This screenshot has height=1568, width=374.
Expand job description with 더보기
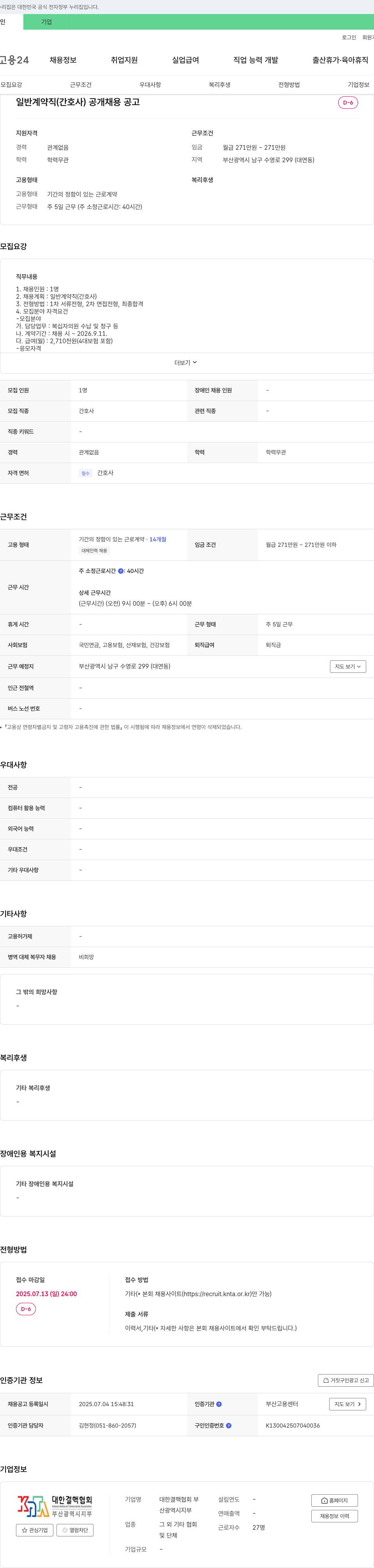tap(186, 363)
